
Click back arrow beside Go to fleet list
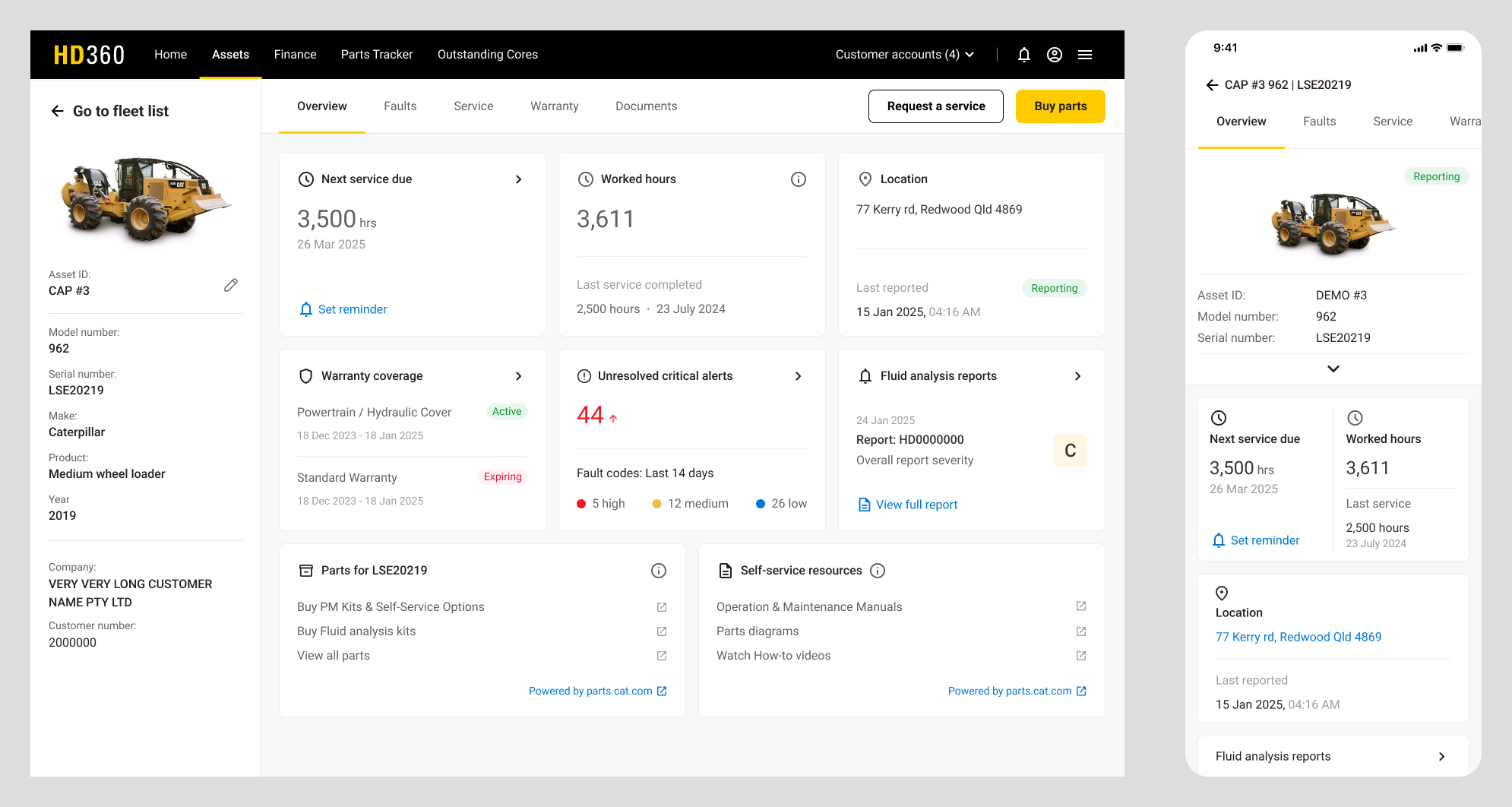tap(57, 111)
